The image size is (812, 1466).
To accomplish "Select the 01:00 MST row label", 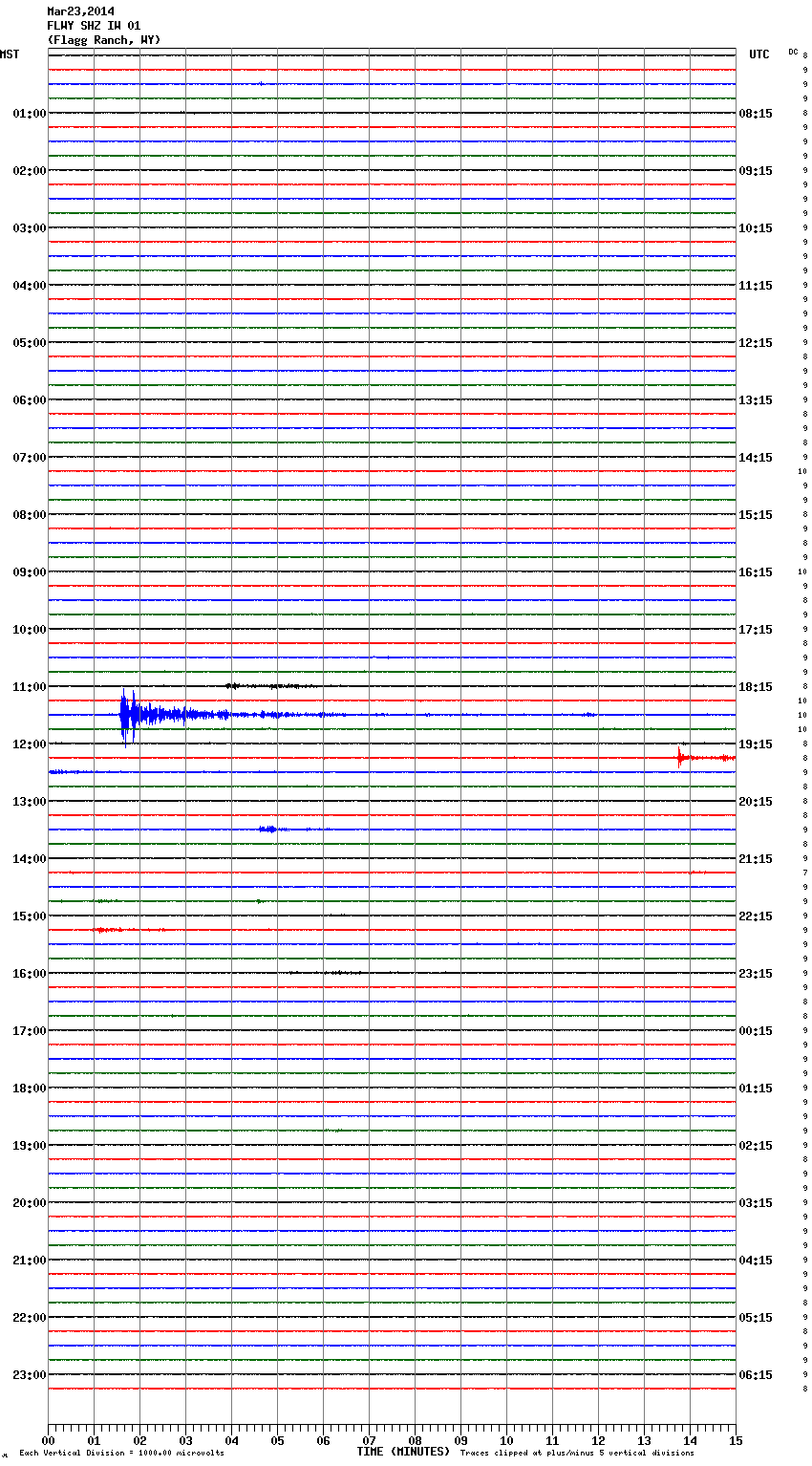I will 30,113.
